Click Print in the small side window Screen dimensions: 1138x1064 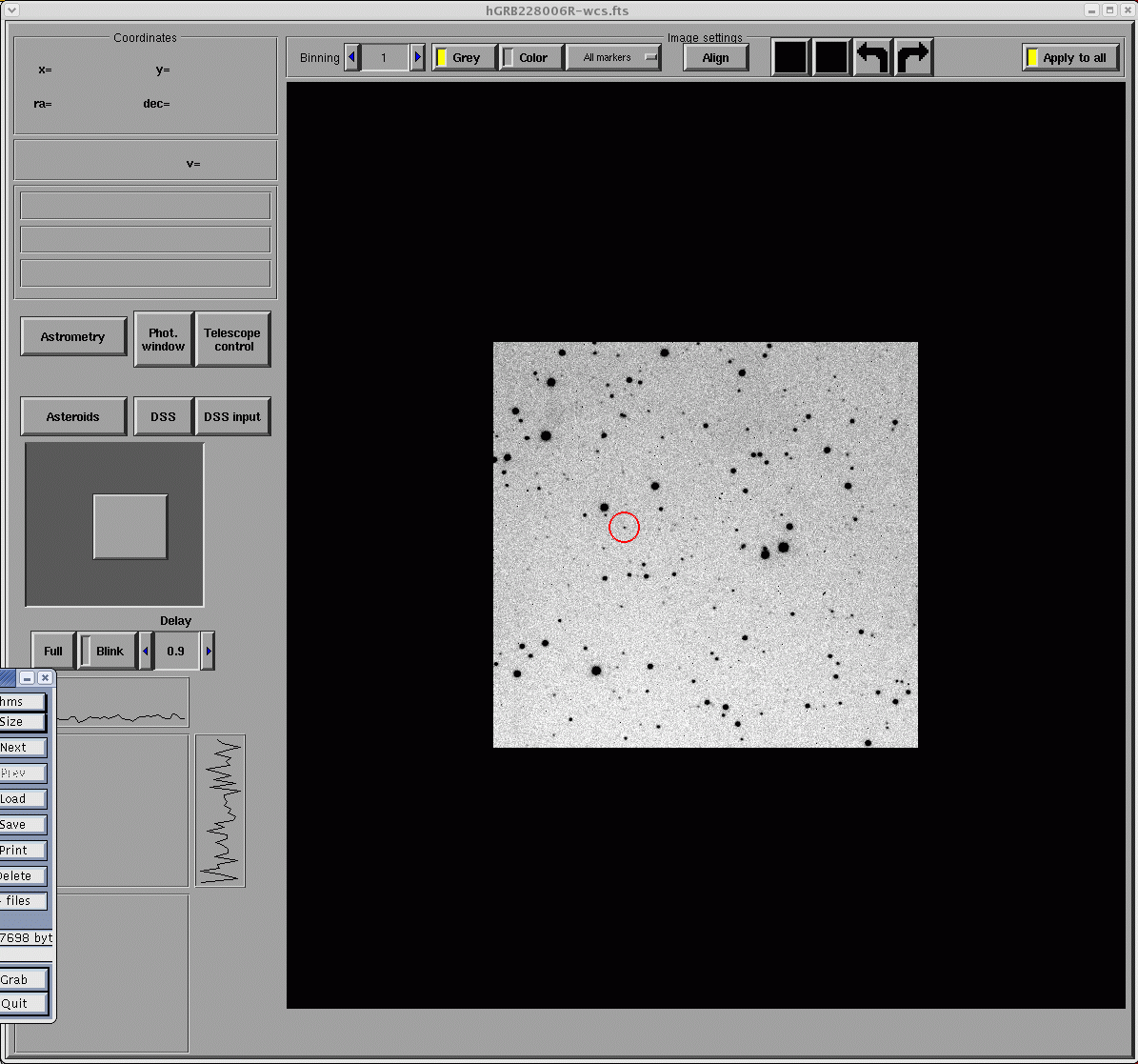(x=23, y=850)
